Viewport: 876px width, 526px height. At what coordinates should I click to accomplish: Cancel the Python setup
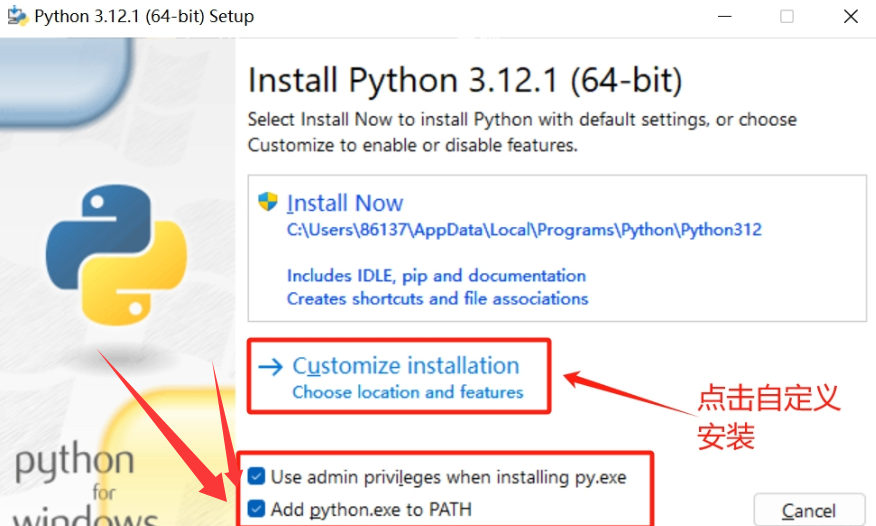[809, 510]
